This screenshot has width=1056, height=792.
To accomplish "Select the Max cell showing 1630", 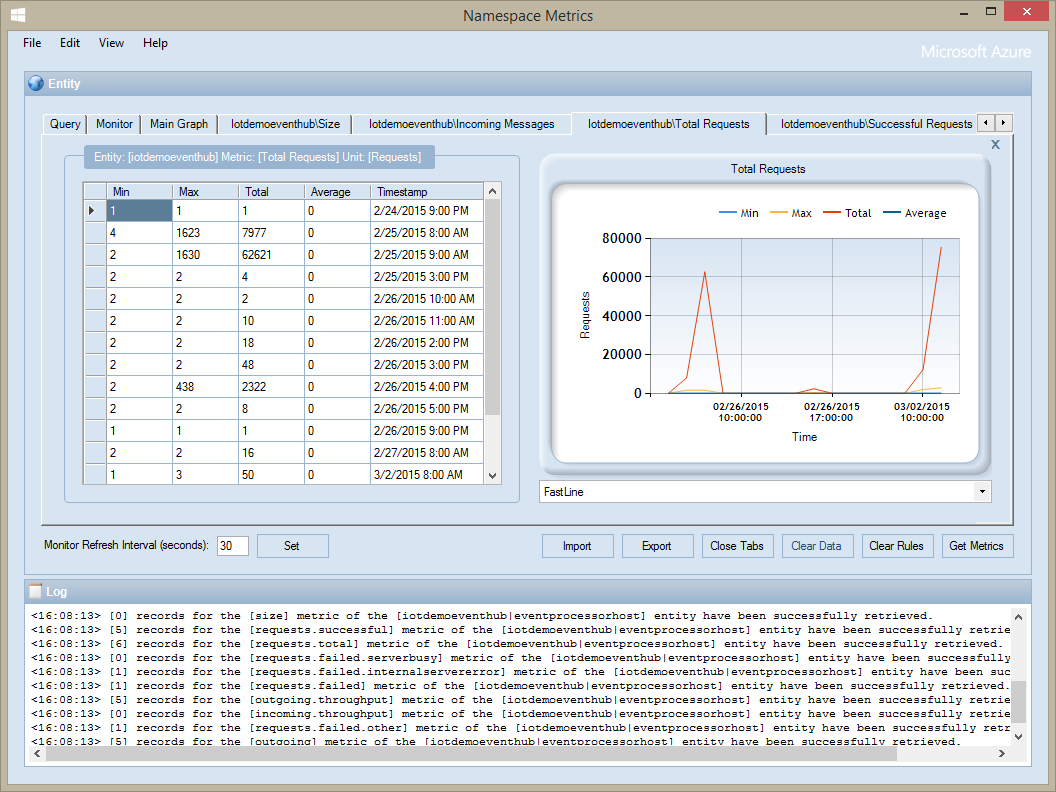I will [x=205, y=255].
